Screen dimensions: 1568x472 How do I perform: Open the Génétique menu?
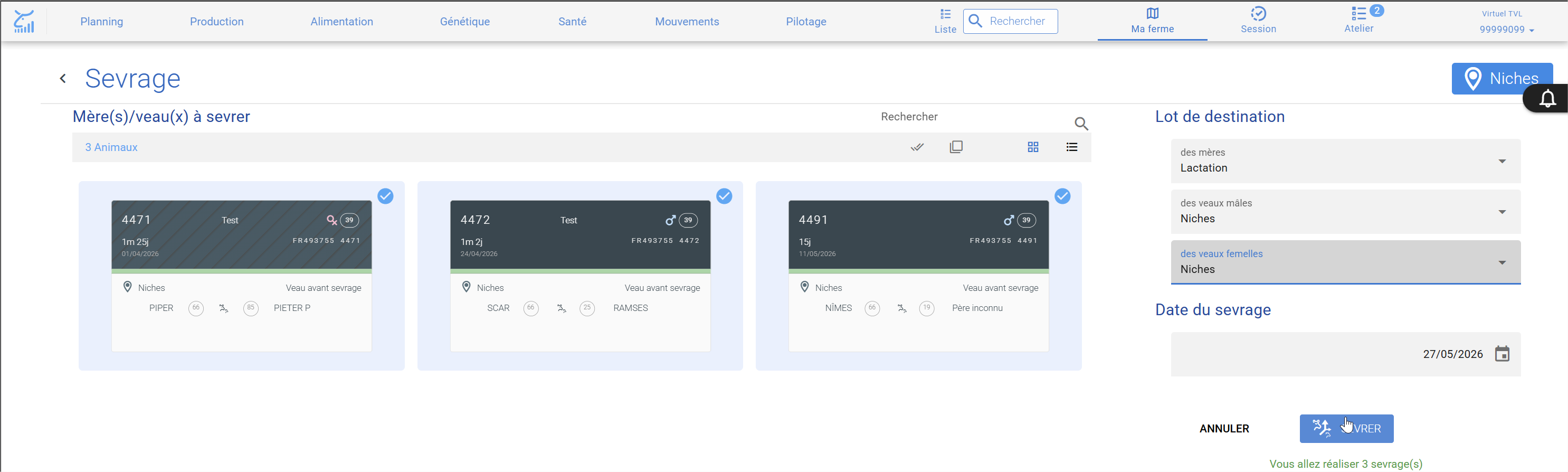point(465,21)
